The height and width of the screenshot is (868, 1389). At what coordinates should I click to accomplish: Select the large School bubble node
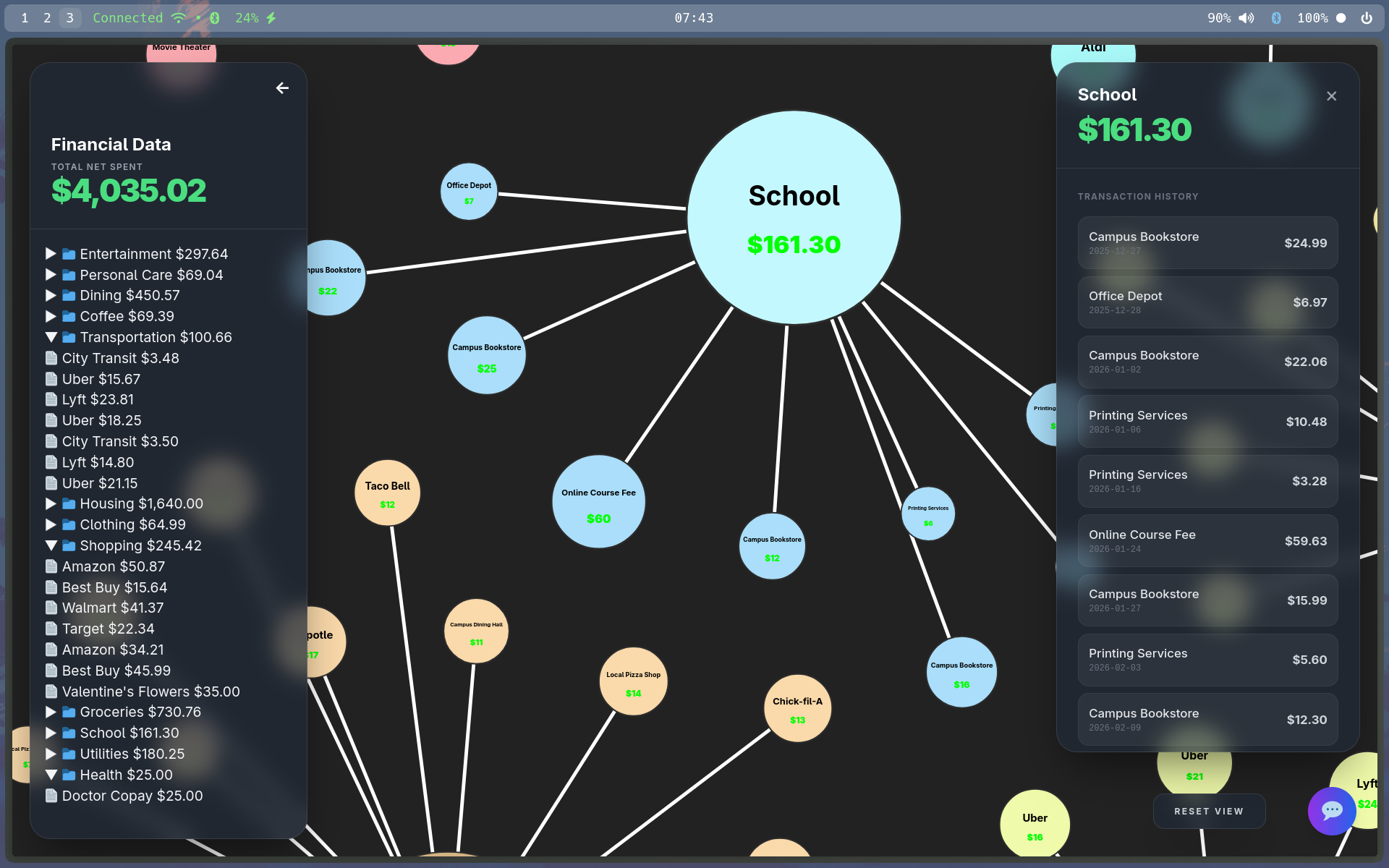tap(794, 217)
